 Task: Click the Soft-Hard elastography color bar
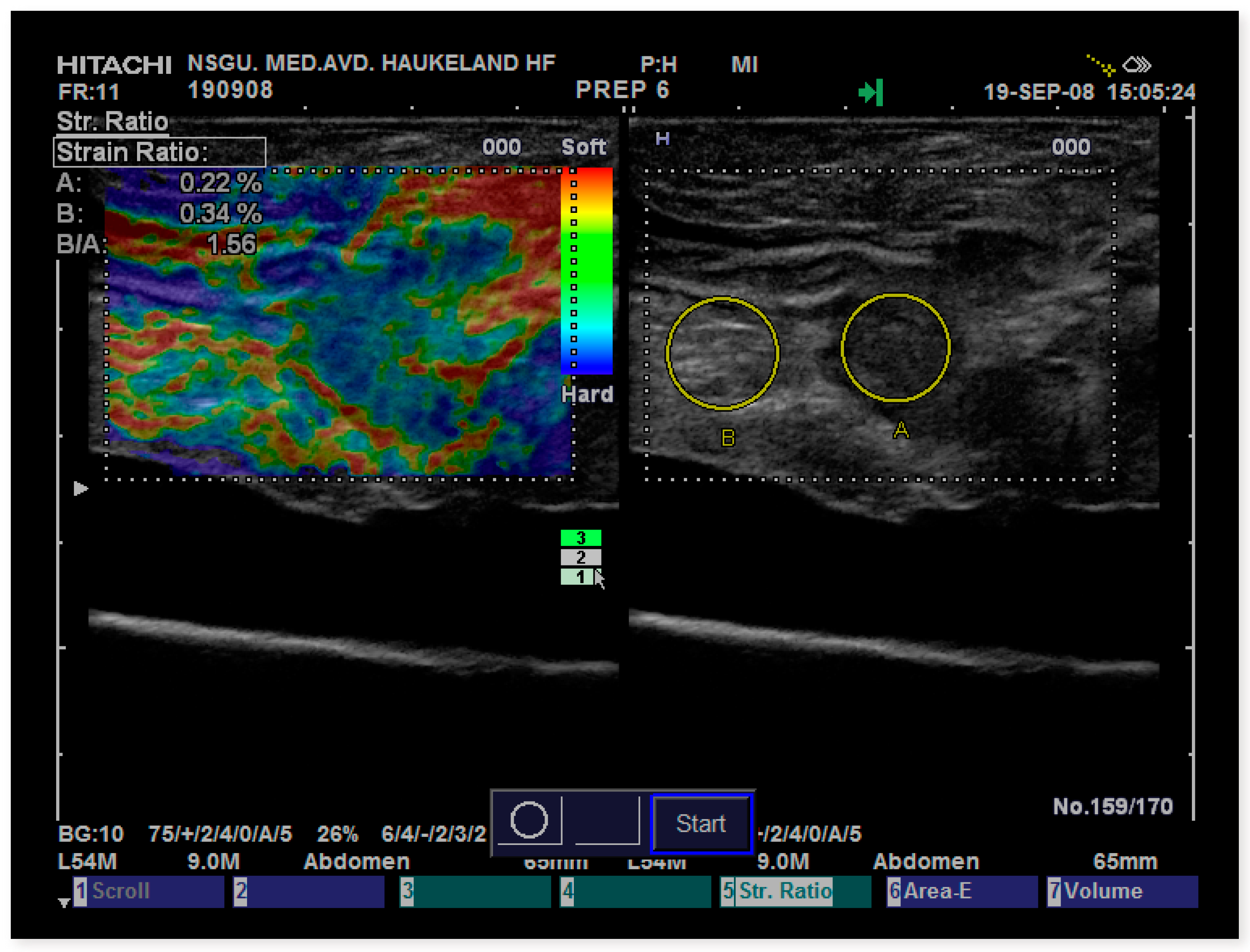click(x=586, y=271)
